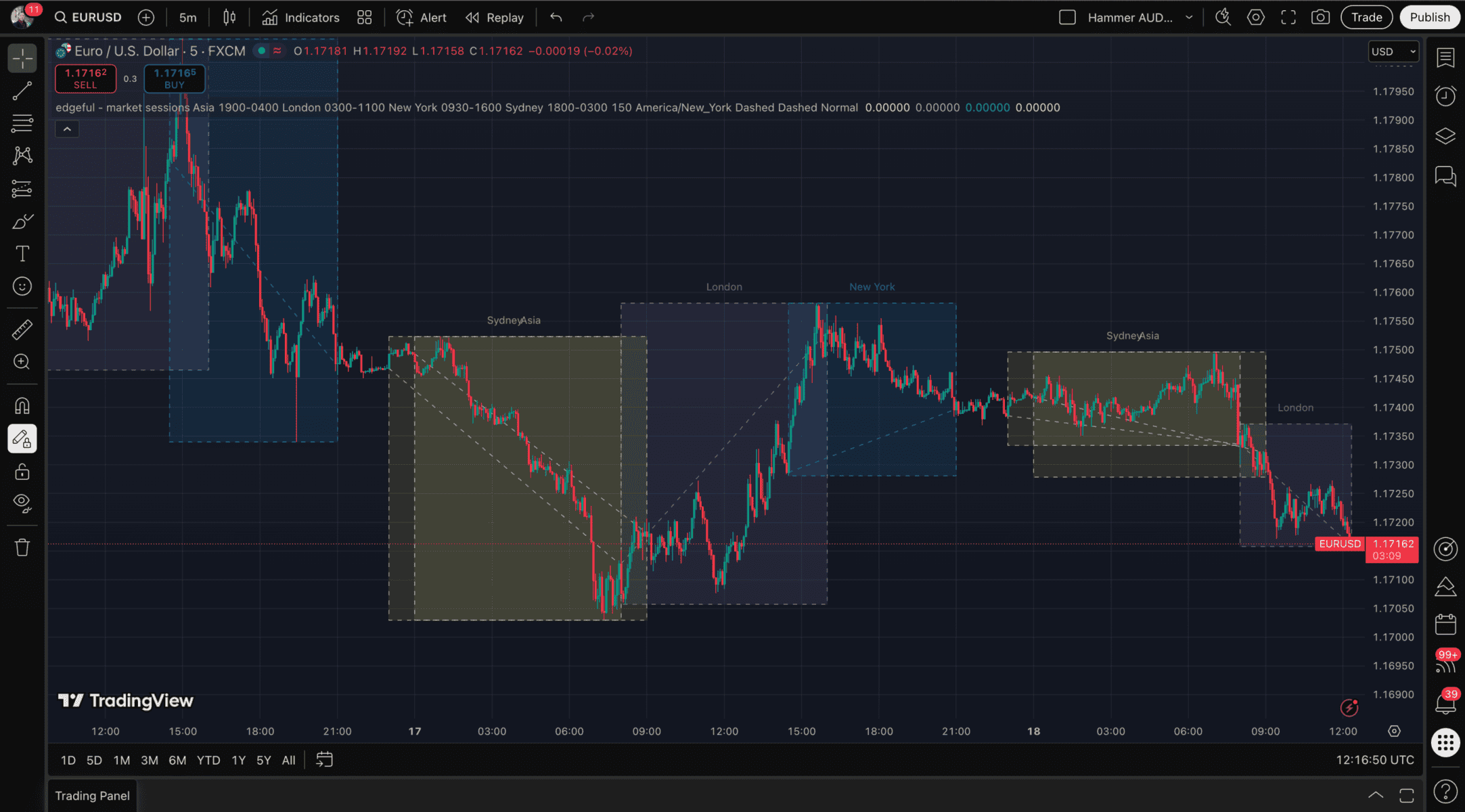Expand the Hammer AUD layout dropdown arrow
Image resolution: width=1465 pixels, height=812 pixels.
point(1189,18)
